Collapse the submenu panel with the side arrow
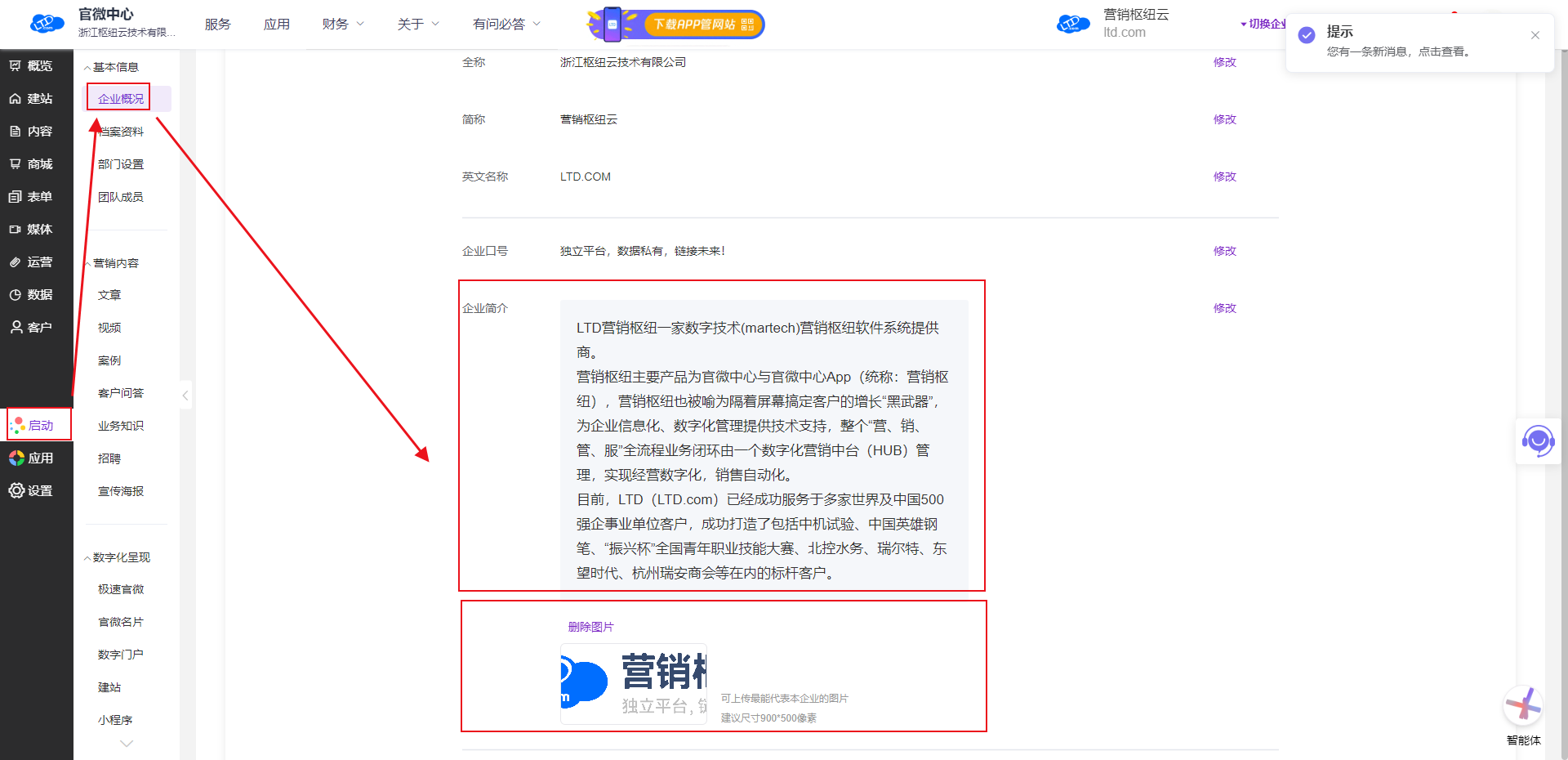Screen dimensions: 1568x760 coord(185,396)
